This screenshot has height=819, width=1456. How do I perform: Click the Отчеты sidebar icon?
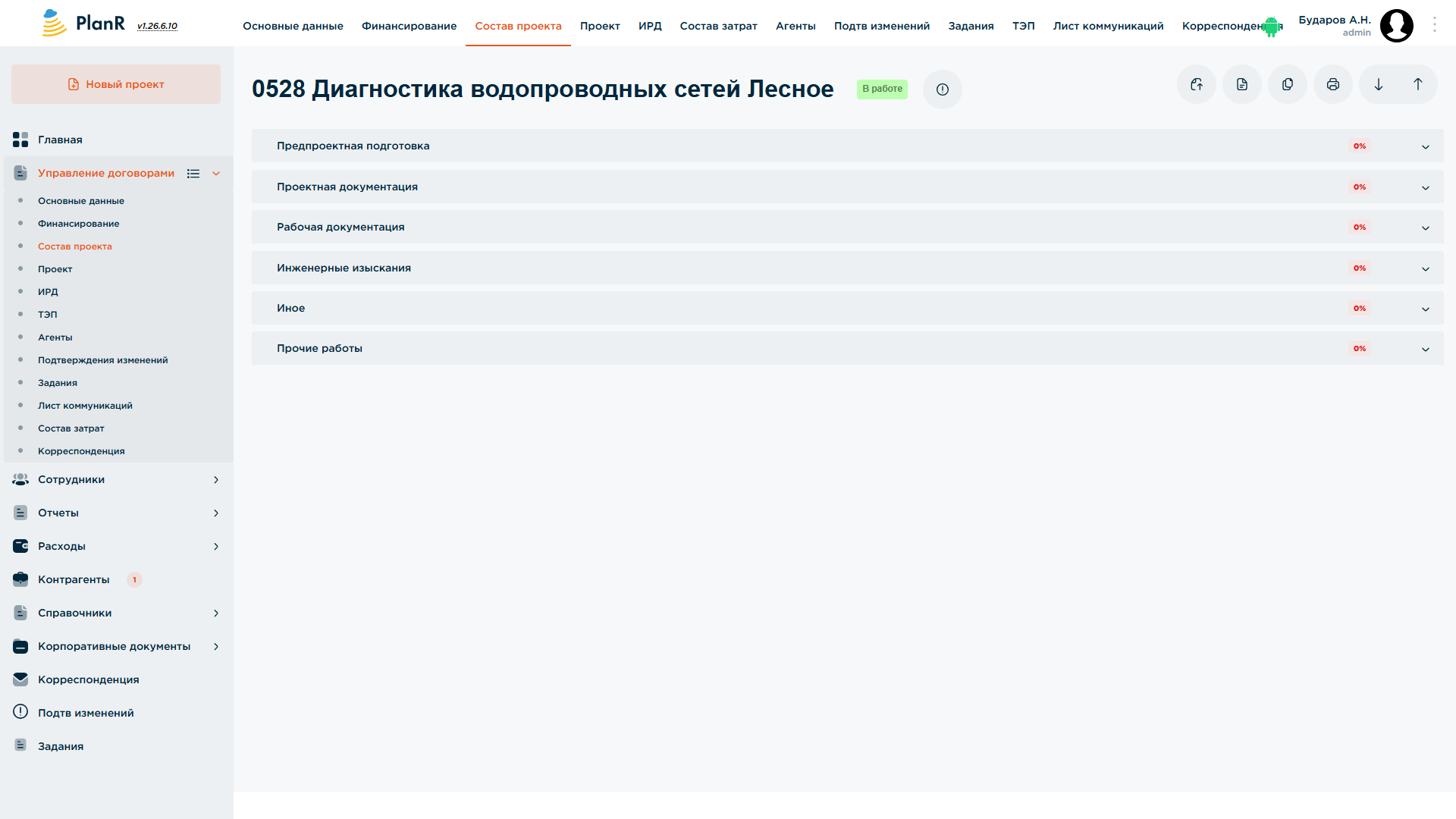(x=20, y=513)
